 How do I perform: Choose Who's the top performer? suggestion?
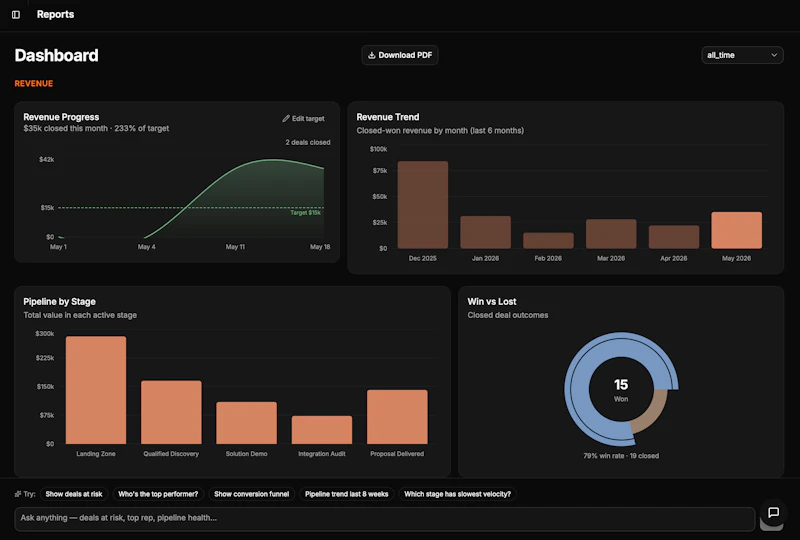158,494
